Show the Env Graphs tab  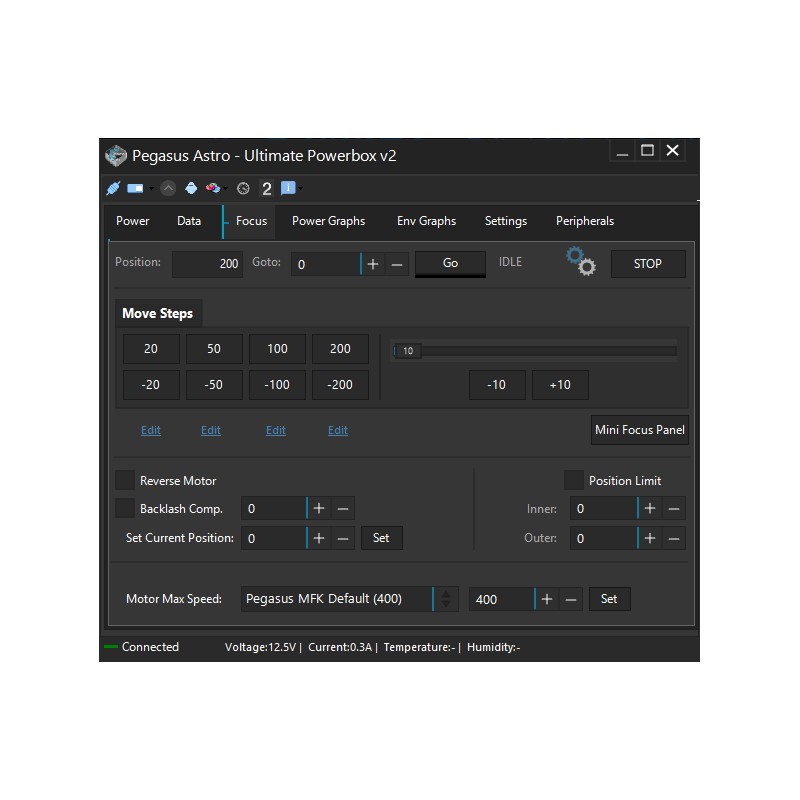[x=427, y=221]
